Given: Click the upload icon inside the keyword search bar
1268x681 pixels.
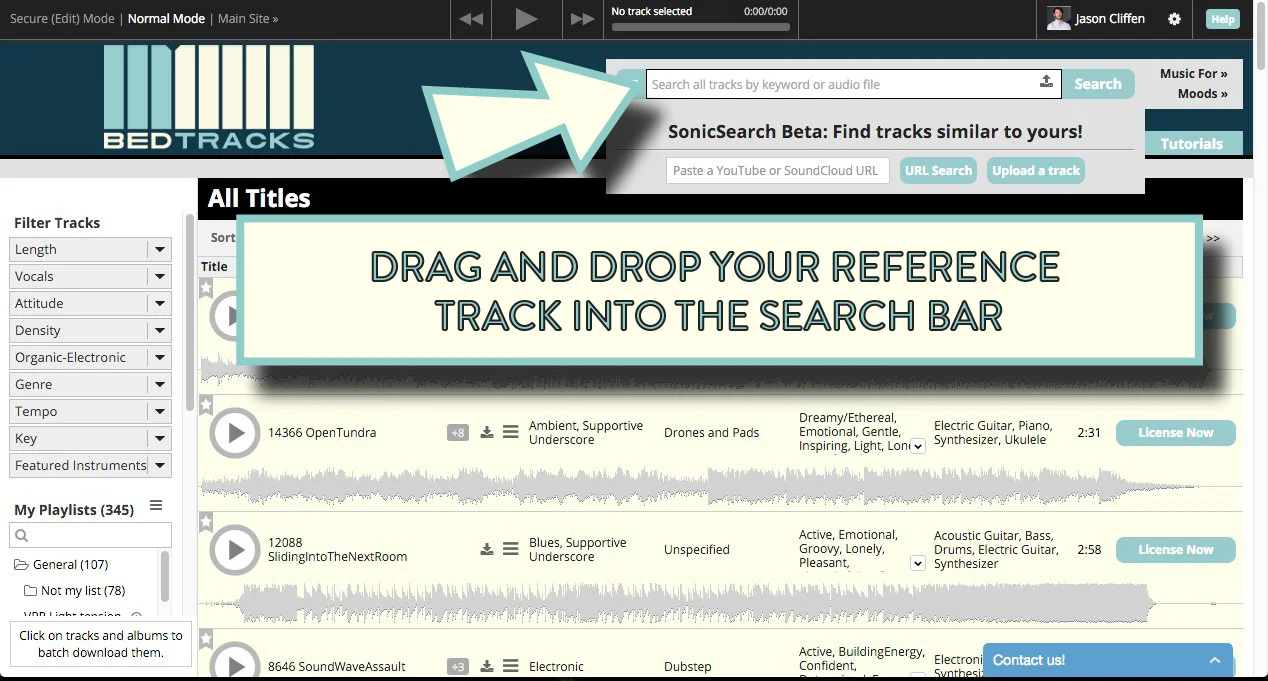Looking at the screenshot, I should (1046, 83).
